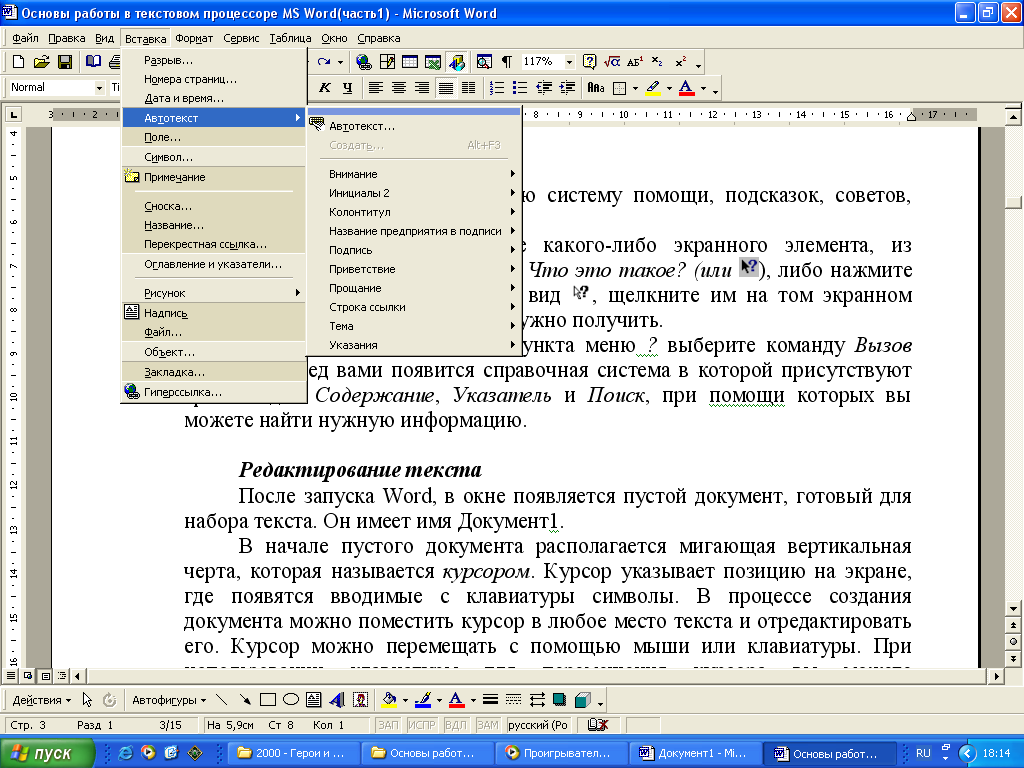
Task: Open the Equation Editor square-root icon
Action: tap(612, 62)
